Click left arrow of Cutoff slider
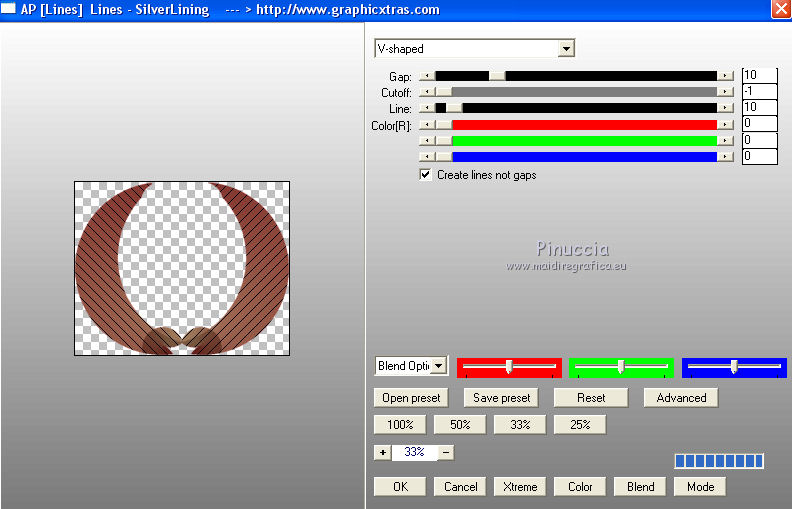The width and height of the screenshot is (792, 509). pos(427,92)
